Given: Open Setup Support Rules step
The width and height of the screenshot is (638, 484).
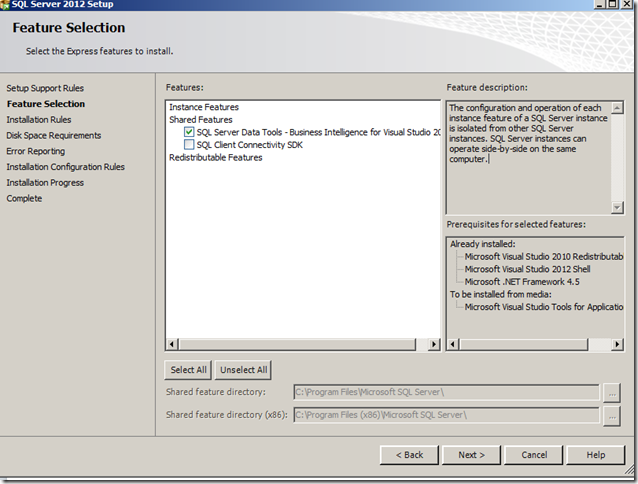Looking at the screenshot, I should pyautogui.click(x=45, y=88).
